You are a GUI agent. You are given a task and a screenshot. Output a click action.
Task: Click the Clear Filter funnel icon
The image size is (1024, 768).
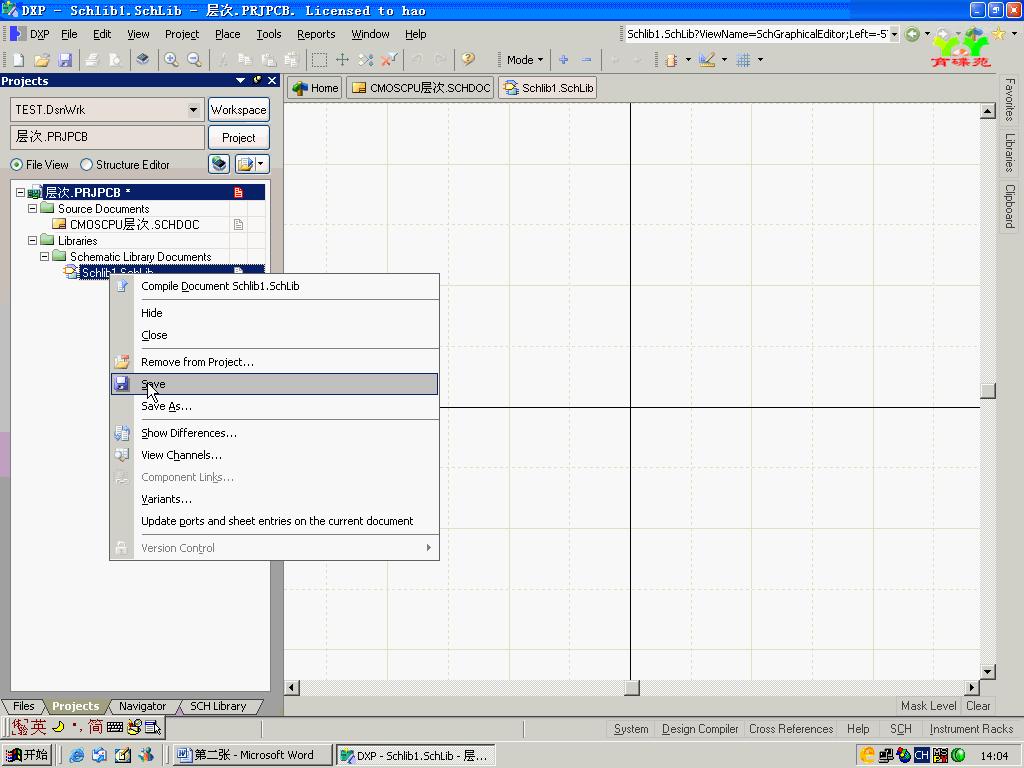(x=389, y=60)
